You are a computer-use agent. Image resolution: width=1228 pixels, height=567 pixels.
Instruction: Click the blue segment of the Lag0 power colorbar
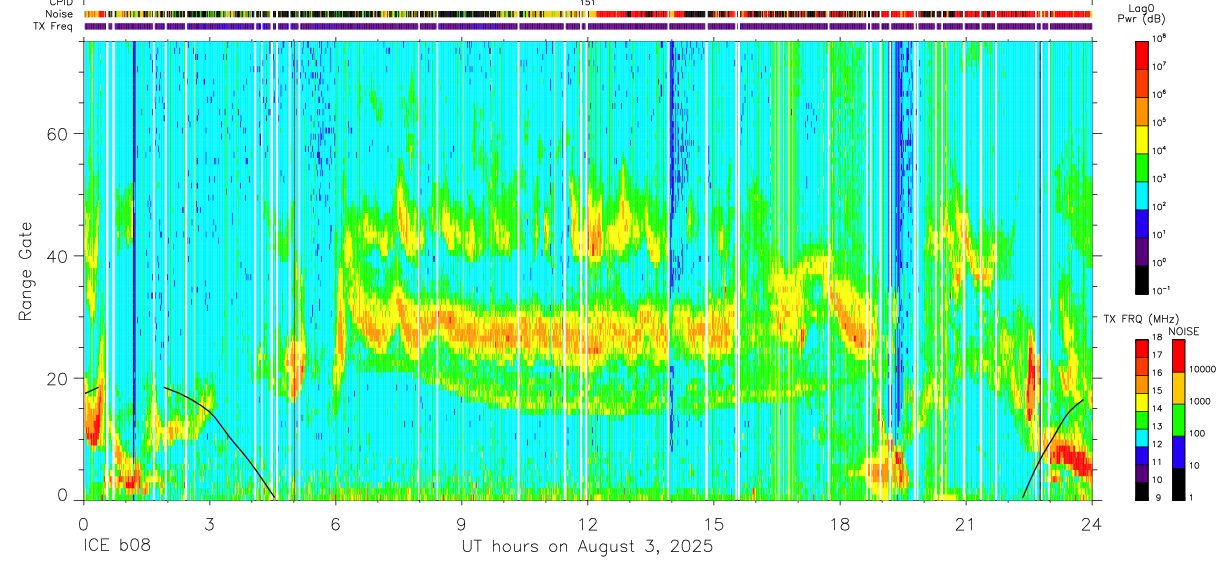tap(1142, 221)
